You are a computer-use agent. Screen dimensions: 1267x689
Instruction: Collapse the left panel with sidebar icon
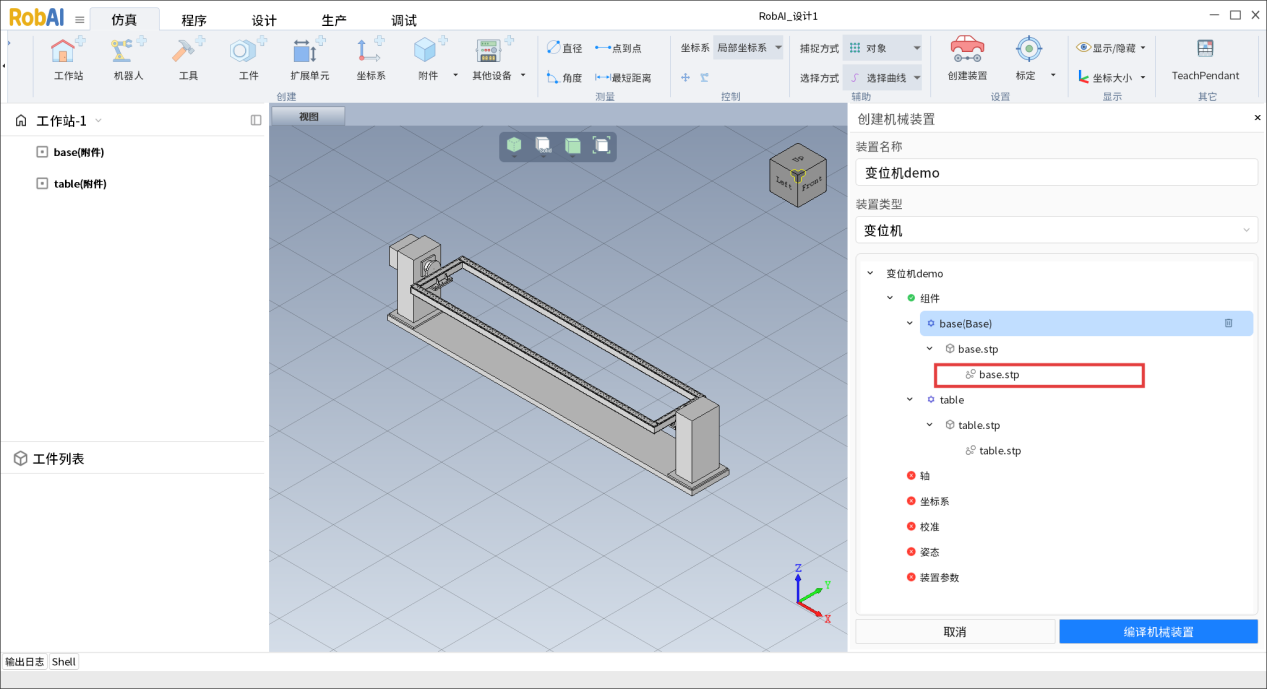point(256,120)
